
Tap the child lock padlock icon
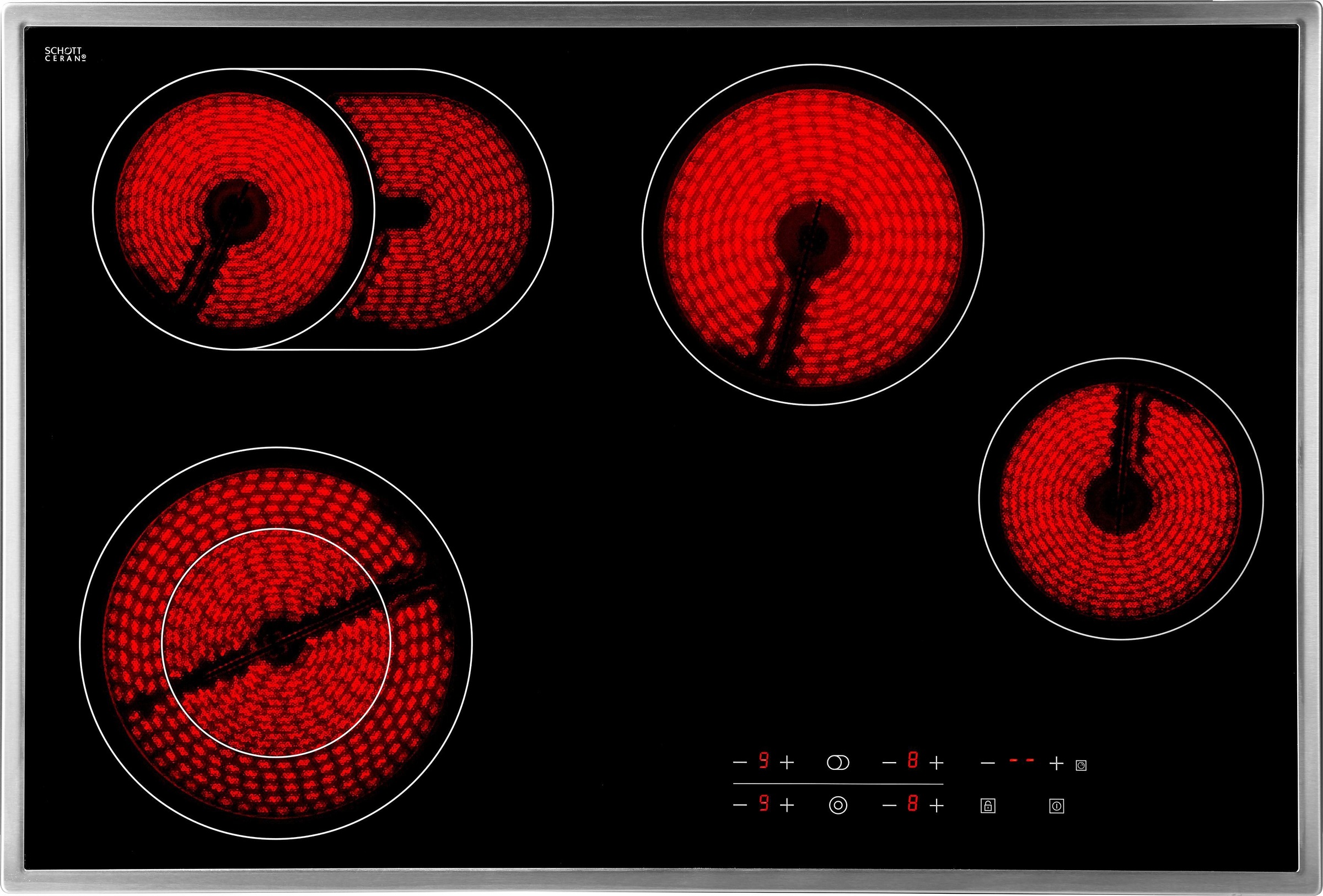tap(988, 806)
